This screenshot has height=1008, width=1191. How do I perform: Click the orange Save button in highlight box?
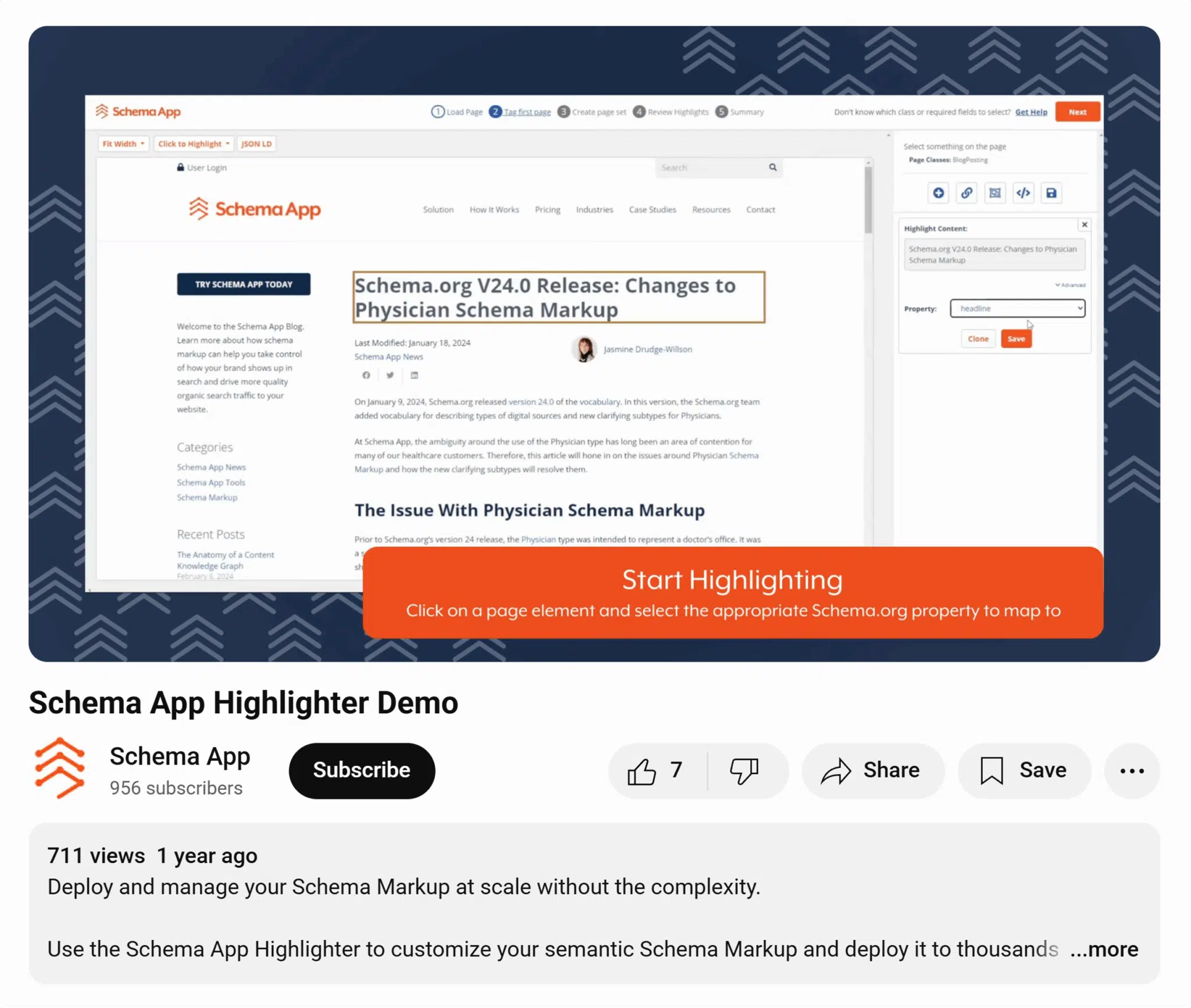[x=1016, y=339]
